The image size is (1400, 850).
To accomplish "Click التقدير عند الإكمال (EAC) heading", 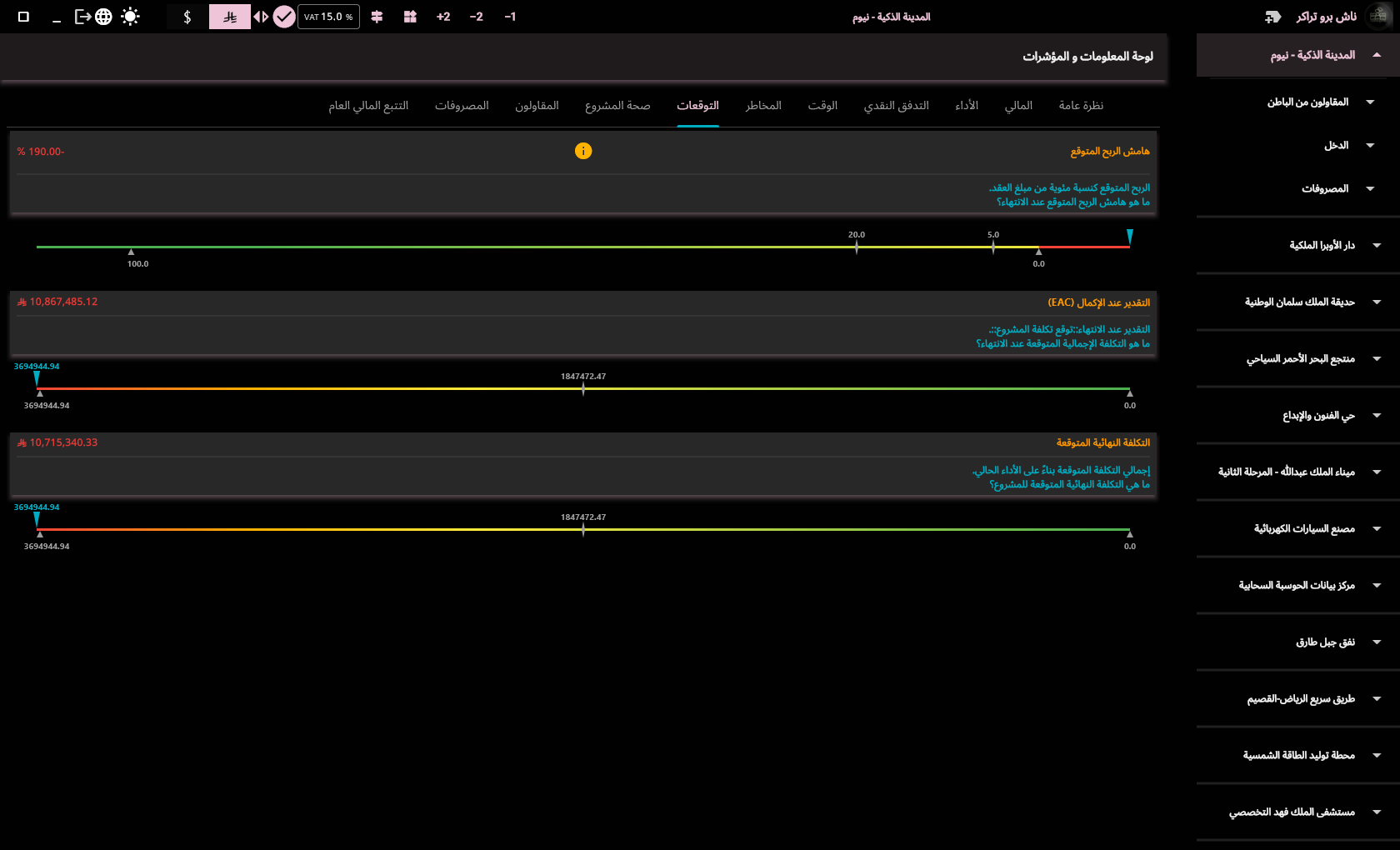I will (1098, 302).
